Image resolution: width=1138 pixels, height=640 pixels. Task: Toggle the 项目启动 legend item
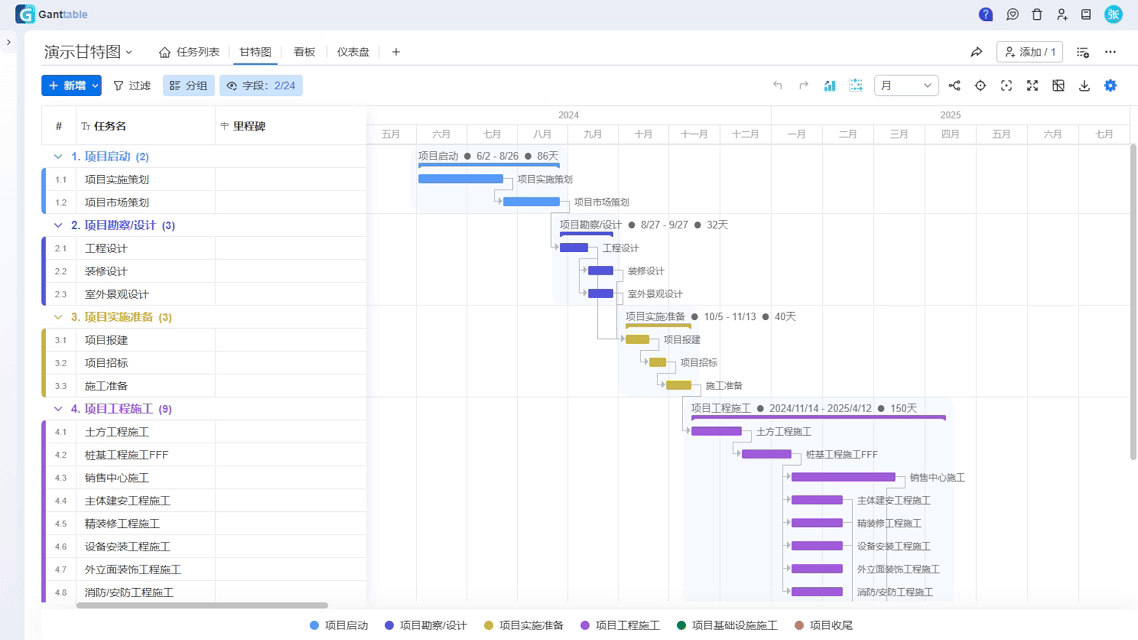click(x=339, y=625)
